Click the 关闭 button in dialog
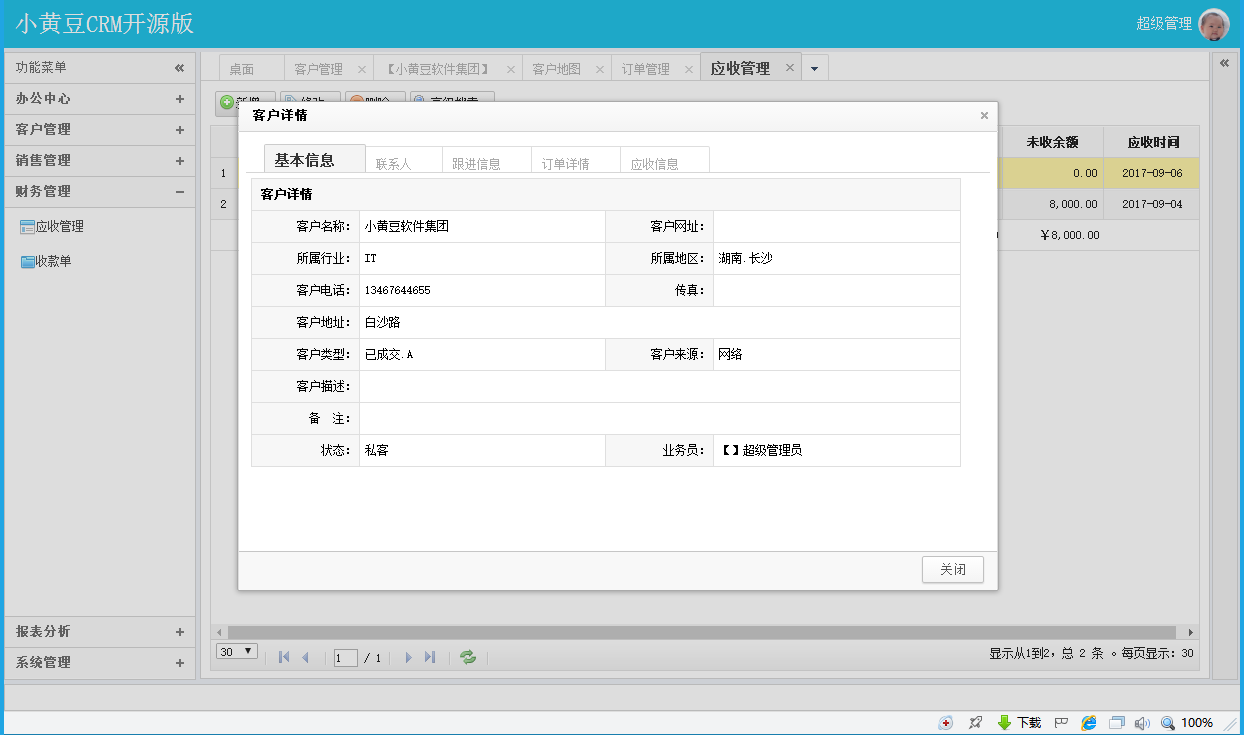Viewport: 1244px width, 735px height. coord(953,570)
